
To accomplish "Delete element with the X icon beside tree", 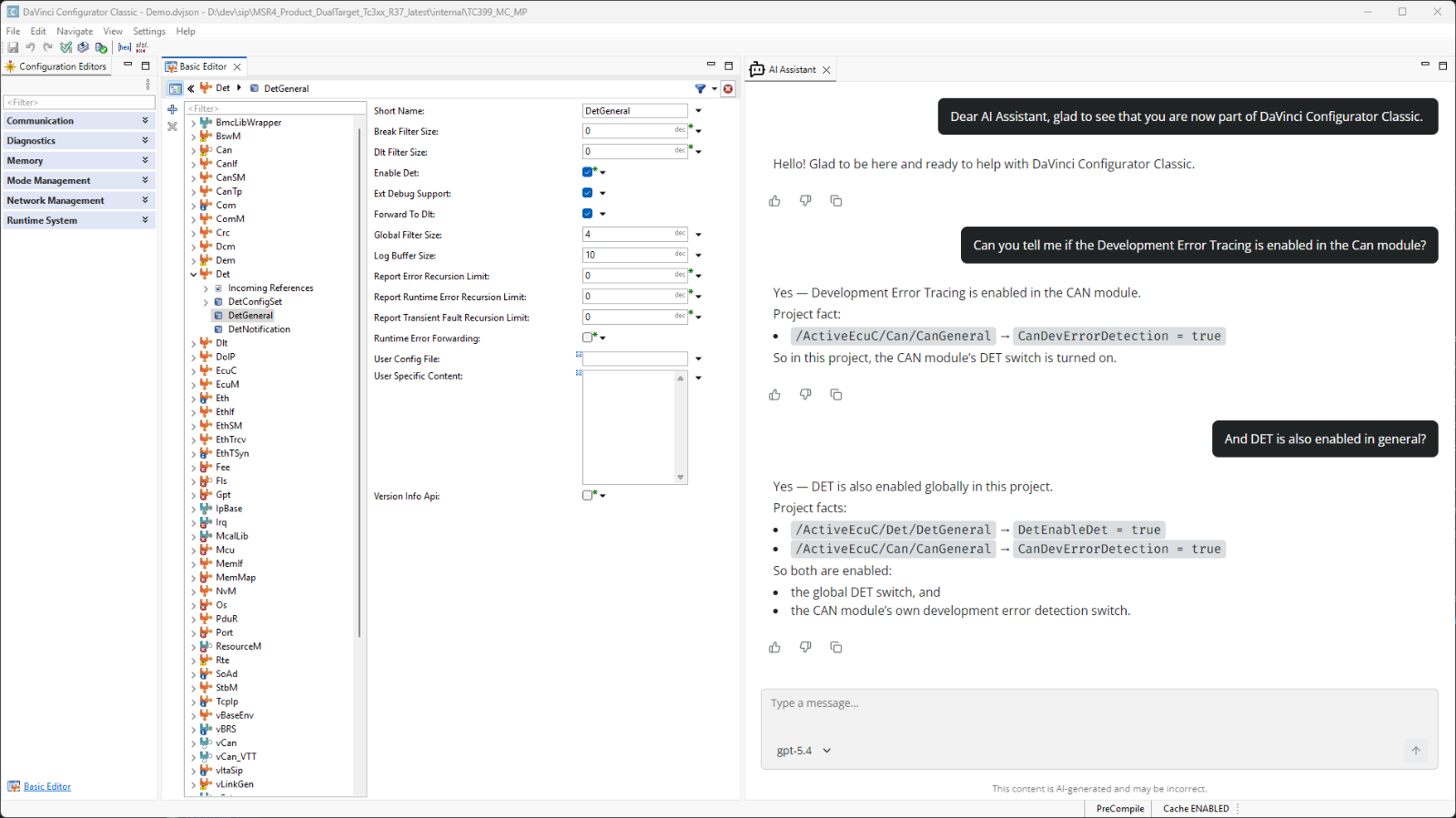I will 172,126.
